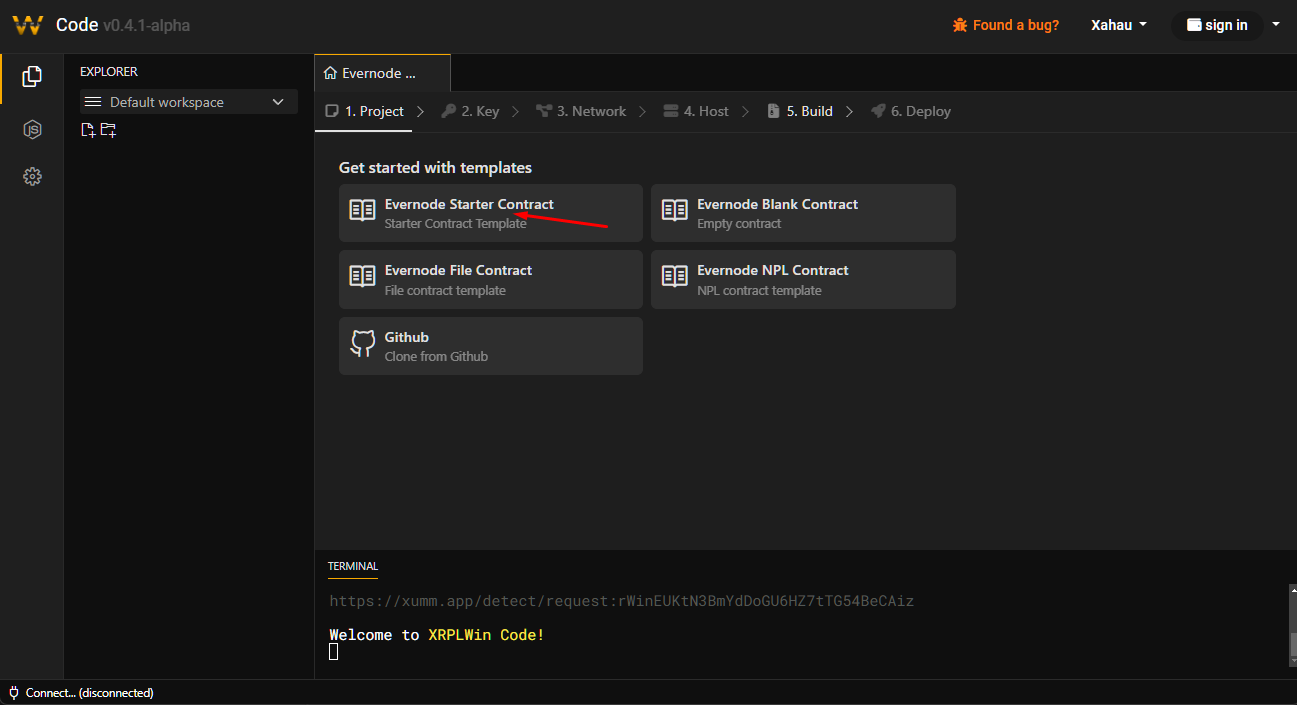The height and width of the screenshot is (705, 1297).
Task: Choose the Evernode File Contract template
Action: pyautogui.click(x=491, y=280)
